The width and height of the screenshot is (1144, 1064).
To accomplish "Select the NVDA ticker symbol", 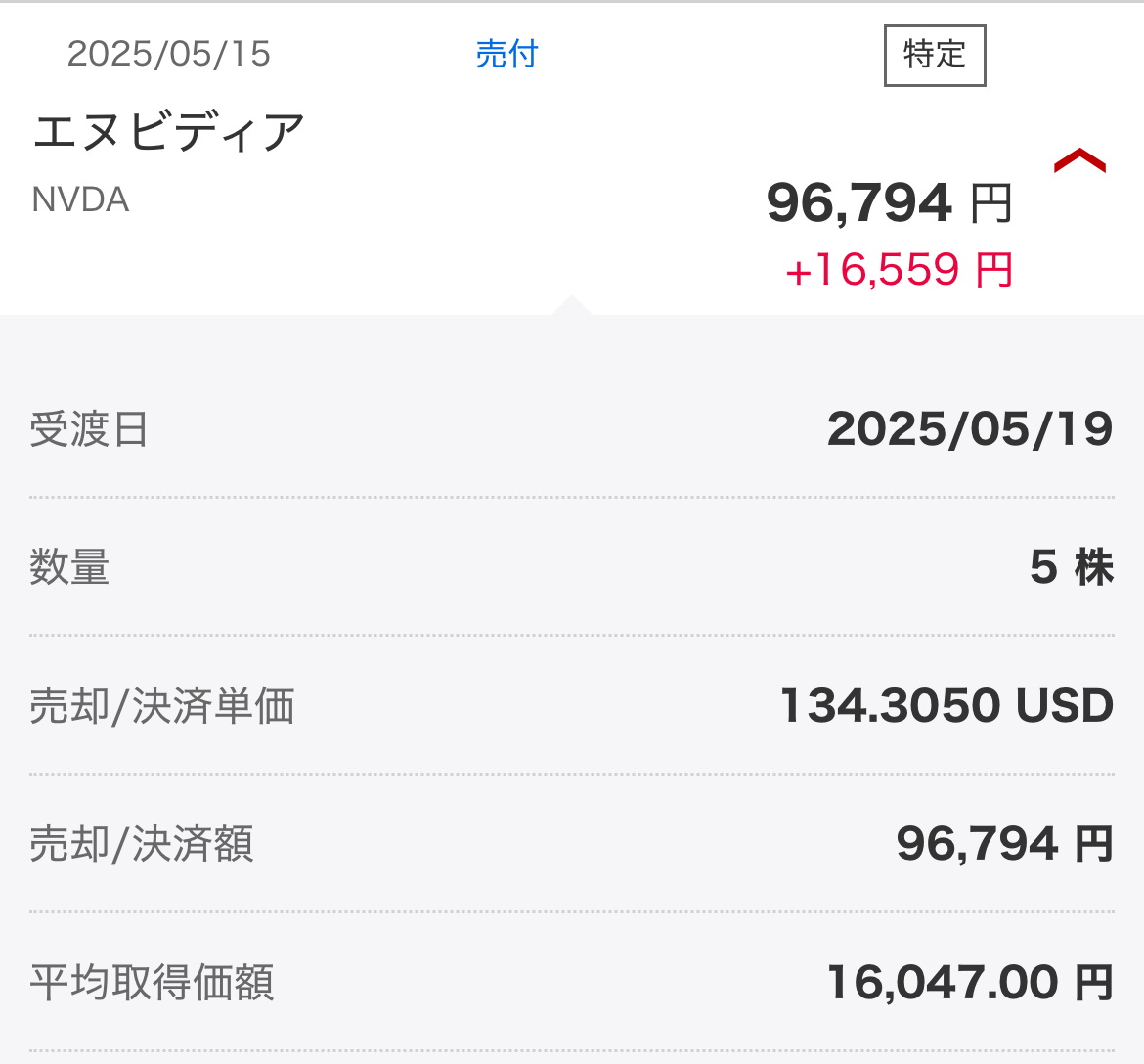I will [80, 199].
